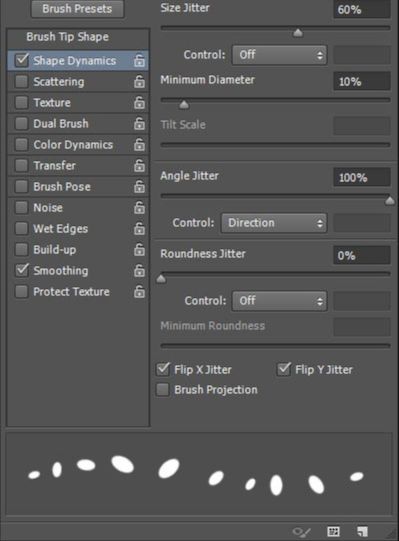Open the preset manager icon at bottom
Image resolution: width=399 pixels, height=541 pixels.
coord(333,531)
